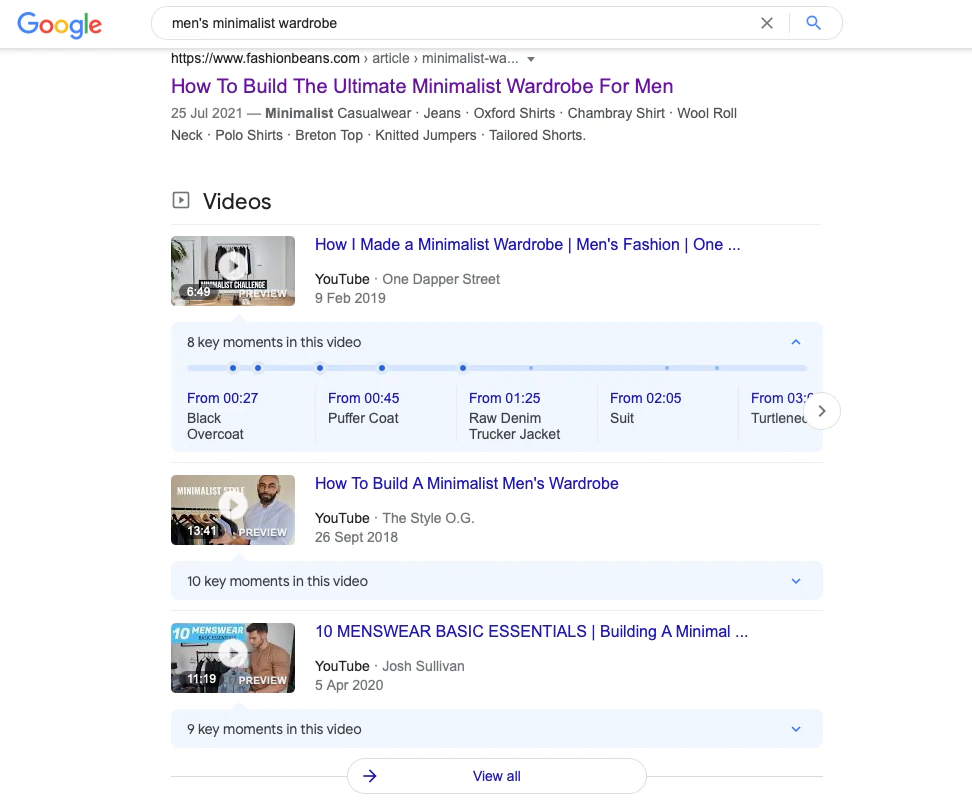The image size is (972, 803).
Task: Jump to the Suit key moment
Action: tap(645, 398)
